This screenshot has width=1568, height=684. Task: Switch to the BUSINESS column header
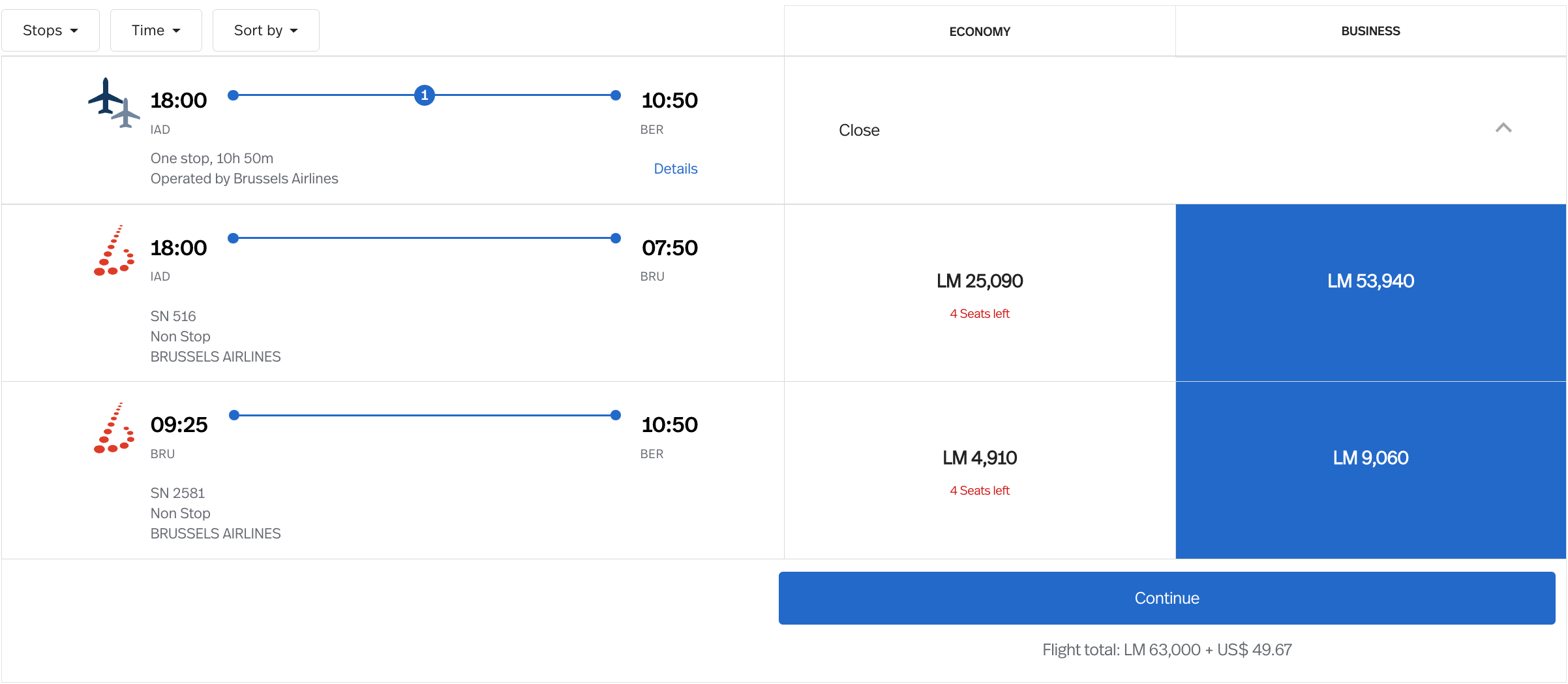point(1370,31)
